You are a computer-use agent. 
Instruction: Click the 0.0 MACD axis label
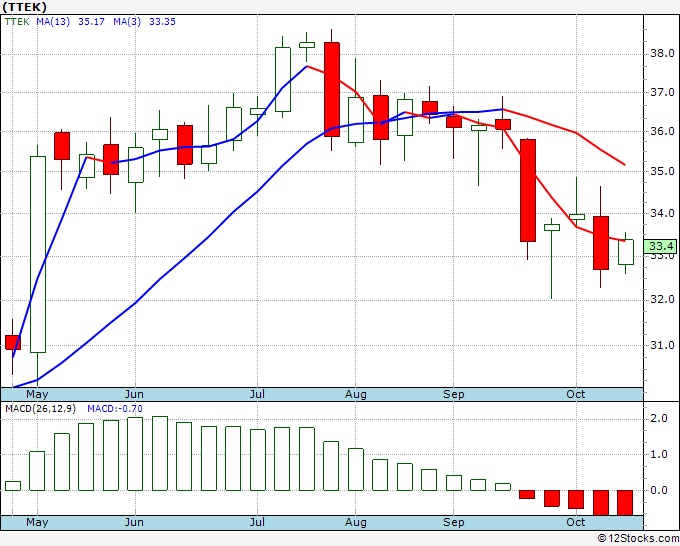tap(659, 490)
